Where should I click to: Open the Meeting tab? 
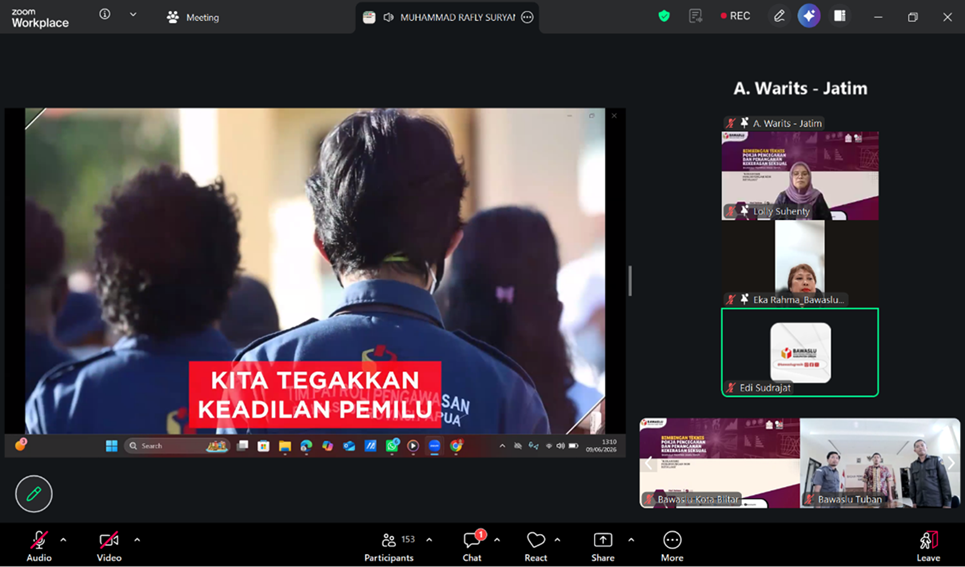pyautogui.click(x=193, y=17)
